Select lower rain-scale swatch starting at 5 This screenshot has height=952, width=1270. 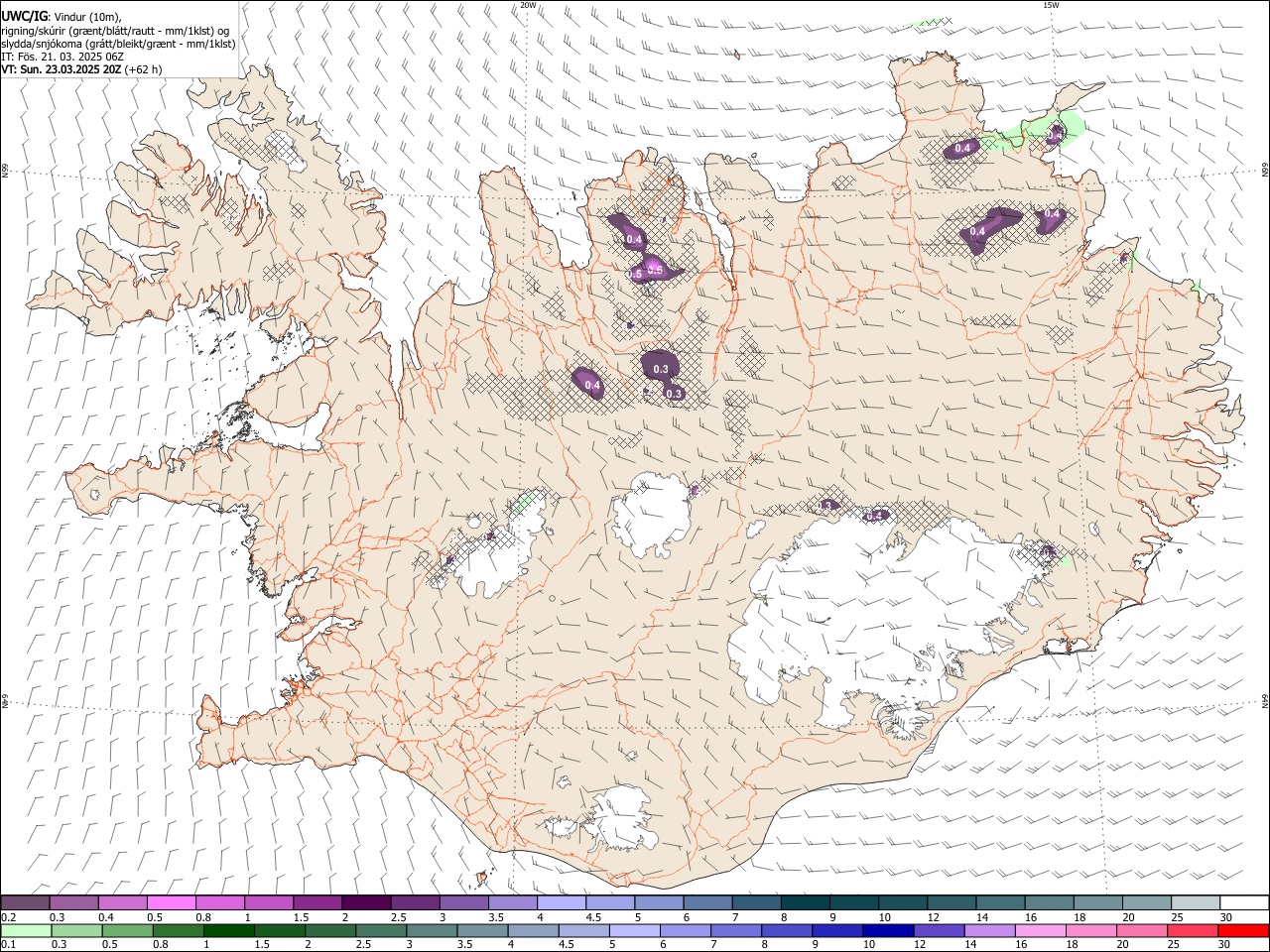point(633,931)
